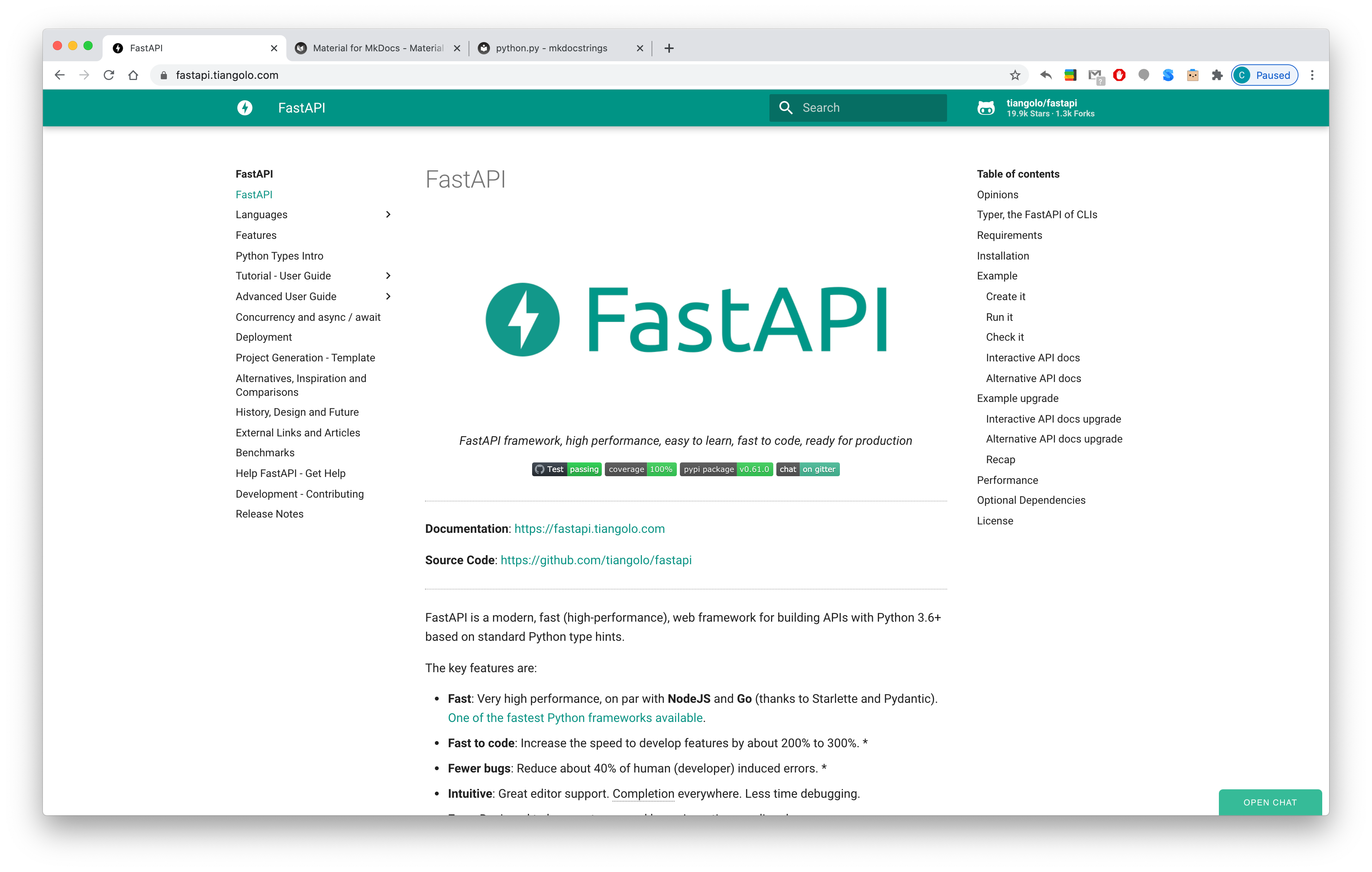Viewport: 1372px width, 872px height.
Task: Expand the Languages section chevron
Action: pos(388,215)
